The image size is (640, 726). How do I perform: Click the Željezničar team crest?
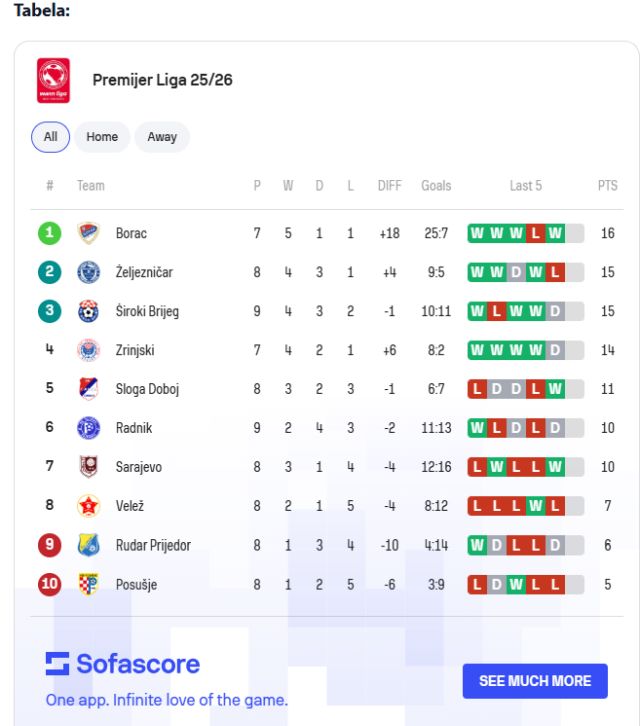click(89, 272)
